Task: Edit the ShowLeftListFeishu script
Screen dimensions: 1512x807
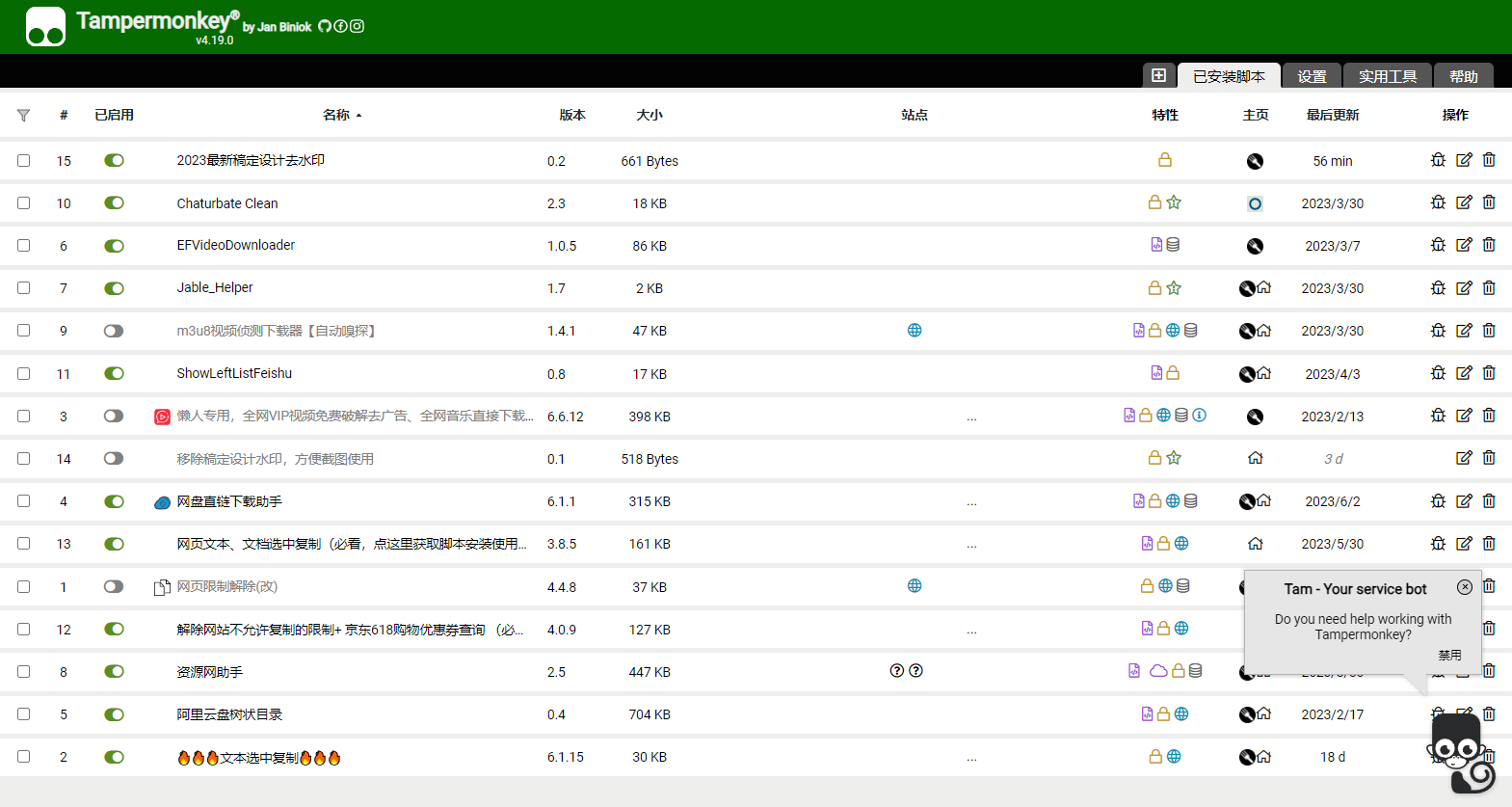Action: 1464,373
